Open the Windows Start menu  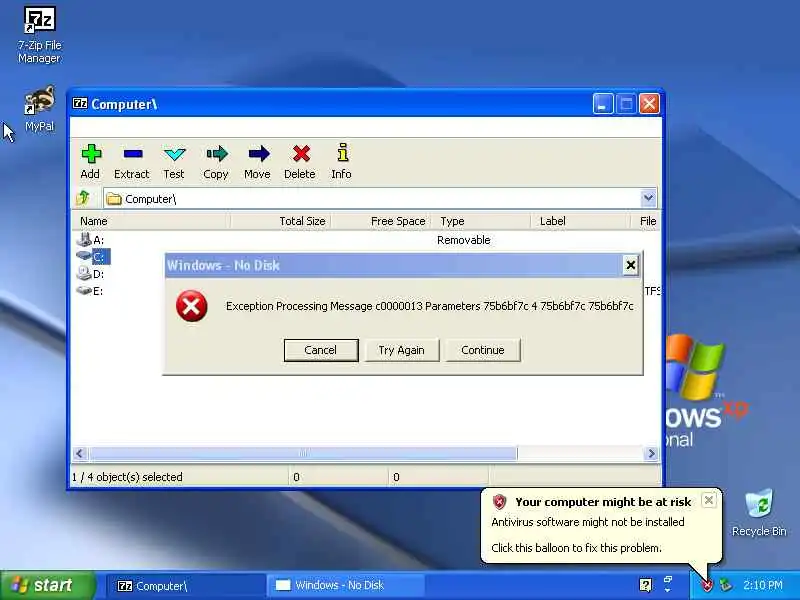(x=47, y=585)
